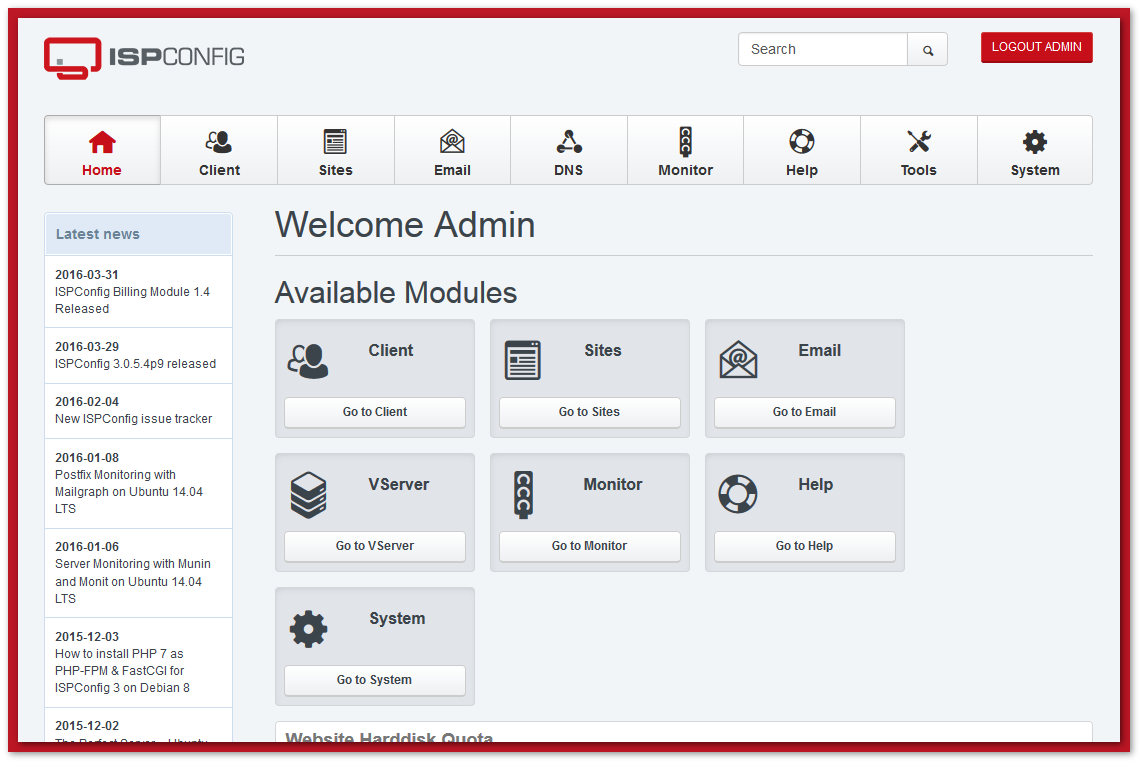1142x764 pixels.
Task: Click the search magnifier icon
Action: pos(928,50)
